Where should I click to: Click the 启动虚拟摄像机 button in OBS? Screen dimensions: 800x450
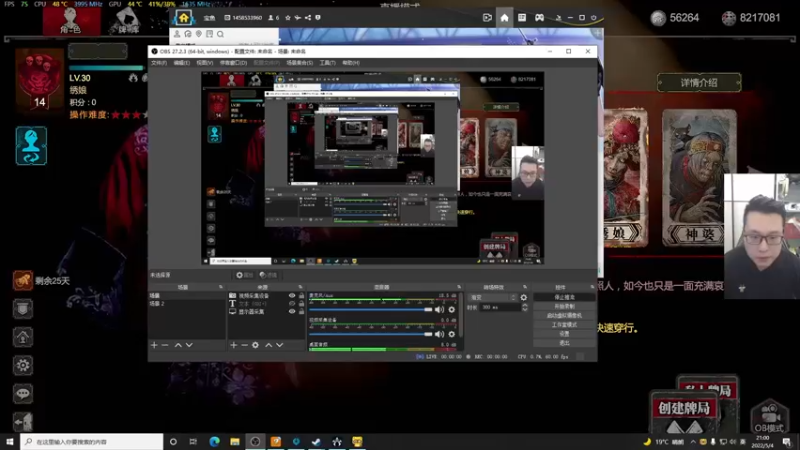coord(564,315)
